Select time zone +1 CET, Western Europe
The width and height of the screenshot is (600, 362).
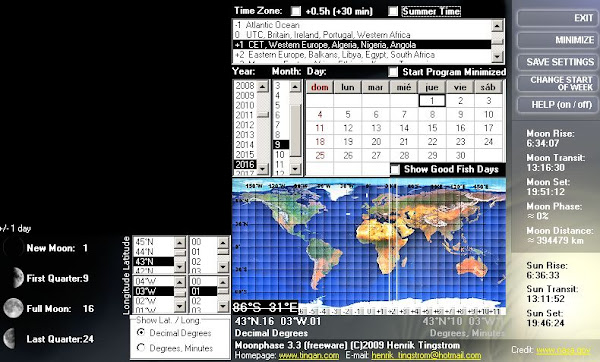(x=362, y=45)
